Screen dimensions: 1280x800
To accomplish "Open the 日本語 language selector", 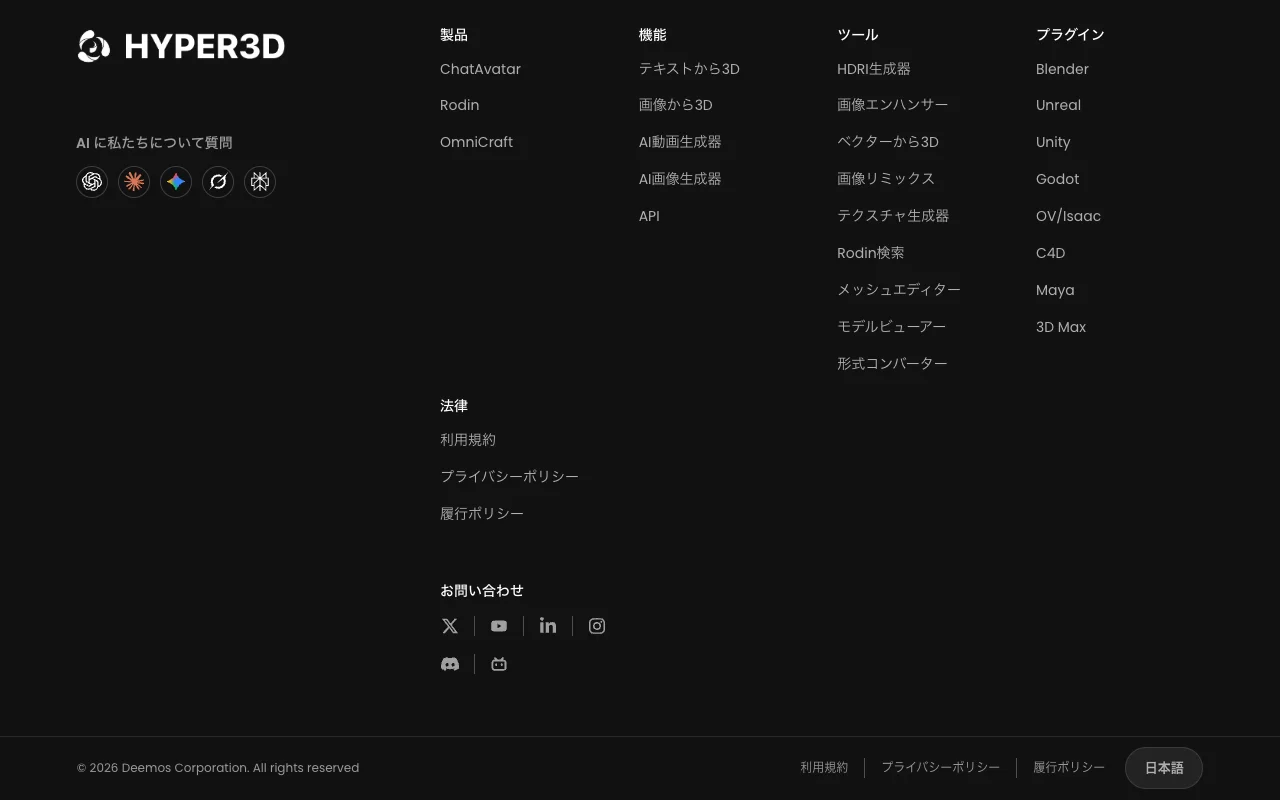I will 1164,768.
